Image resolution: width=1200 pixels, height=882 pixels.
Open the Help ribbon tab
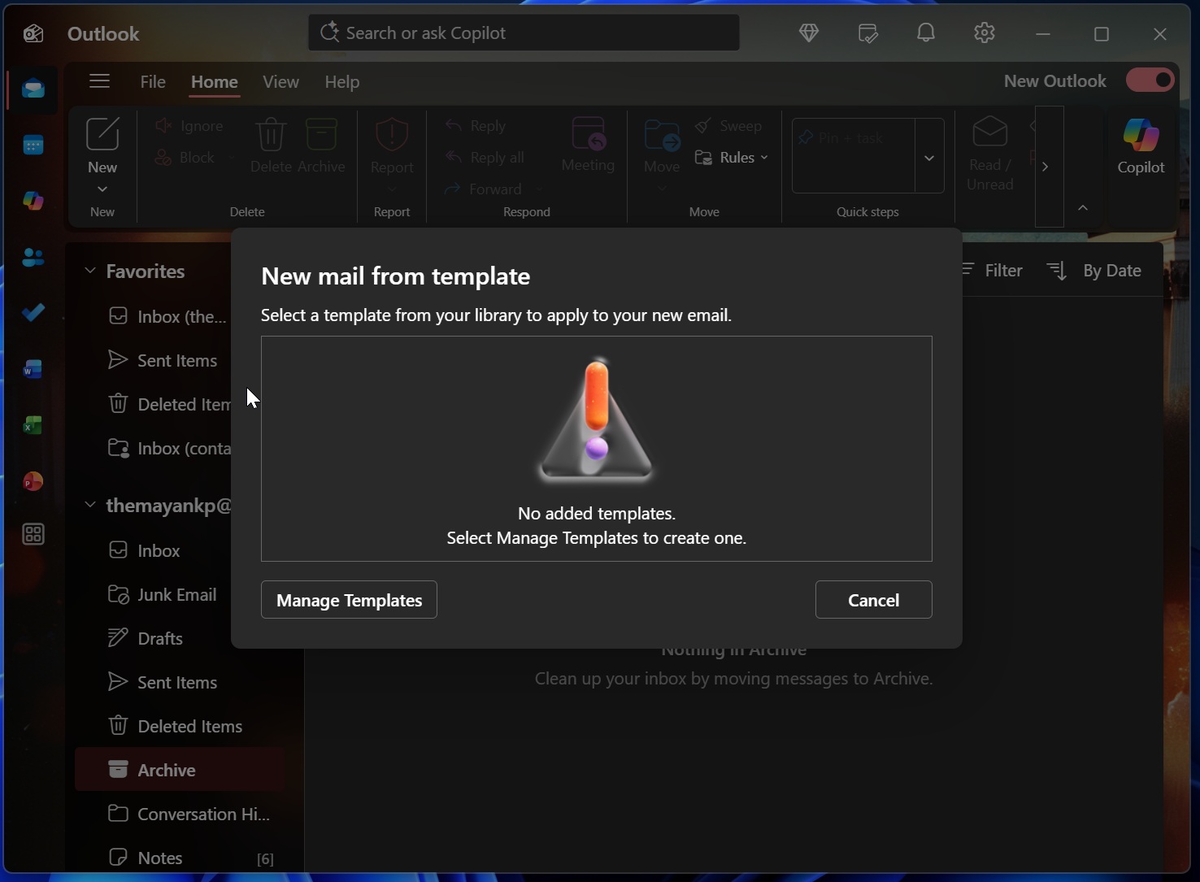click(x=342, y=82)
